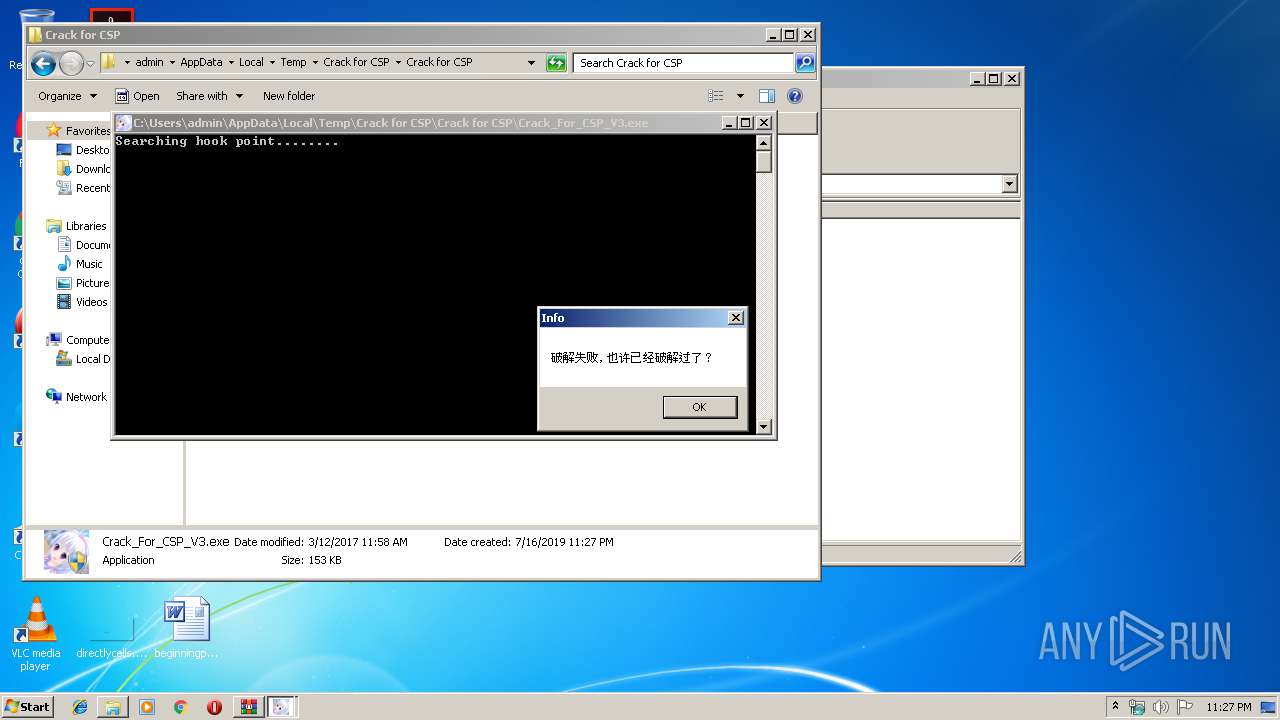Open the Start menu
This screenshot has width=1280, height=720.
pos(27,707)
